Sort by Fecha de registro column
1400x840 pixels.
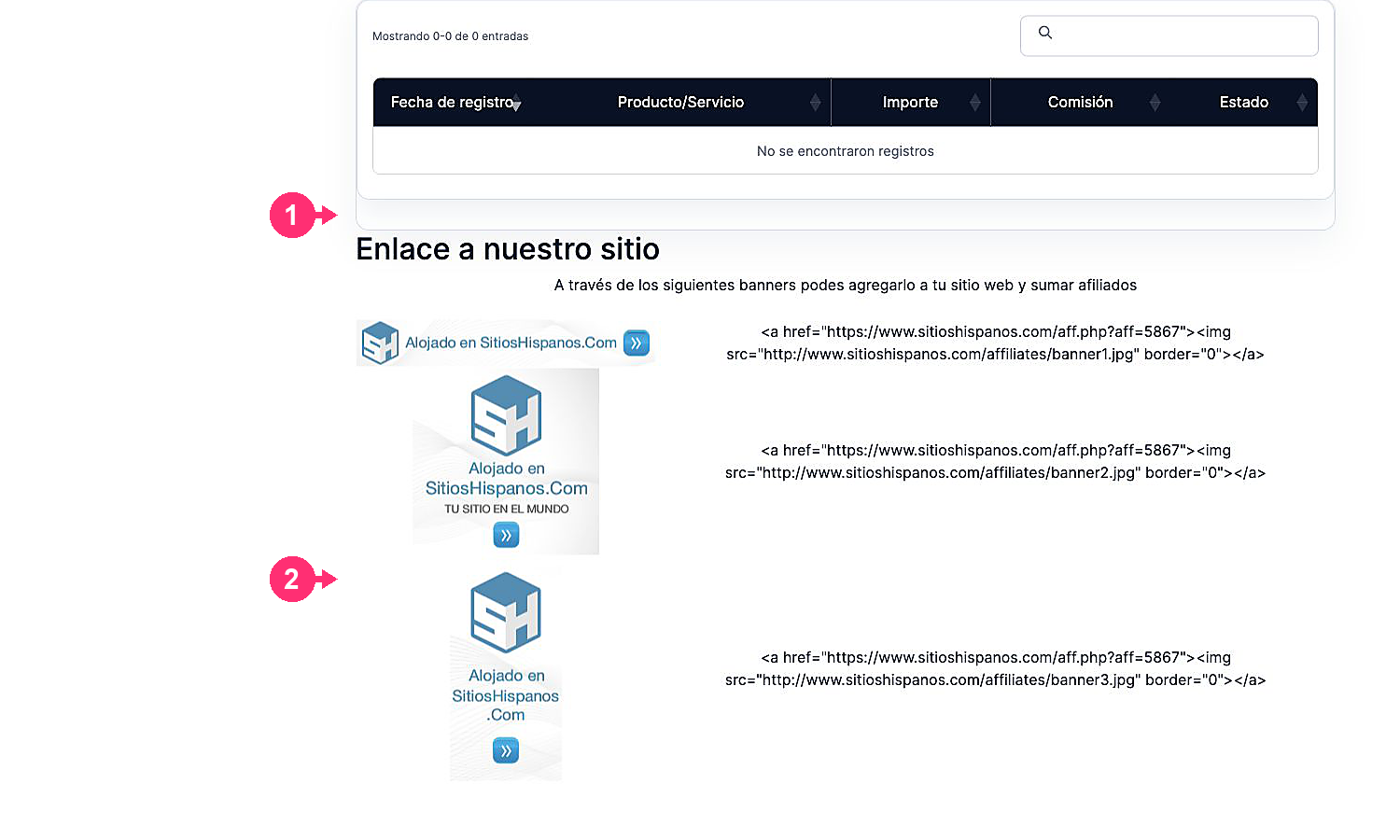452,103
